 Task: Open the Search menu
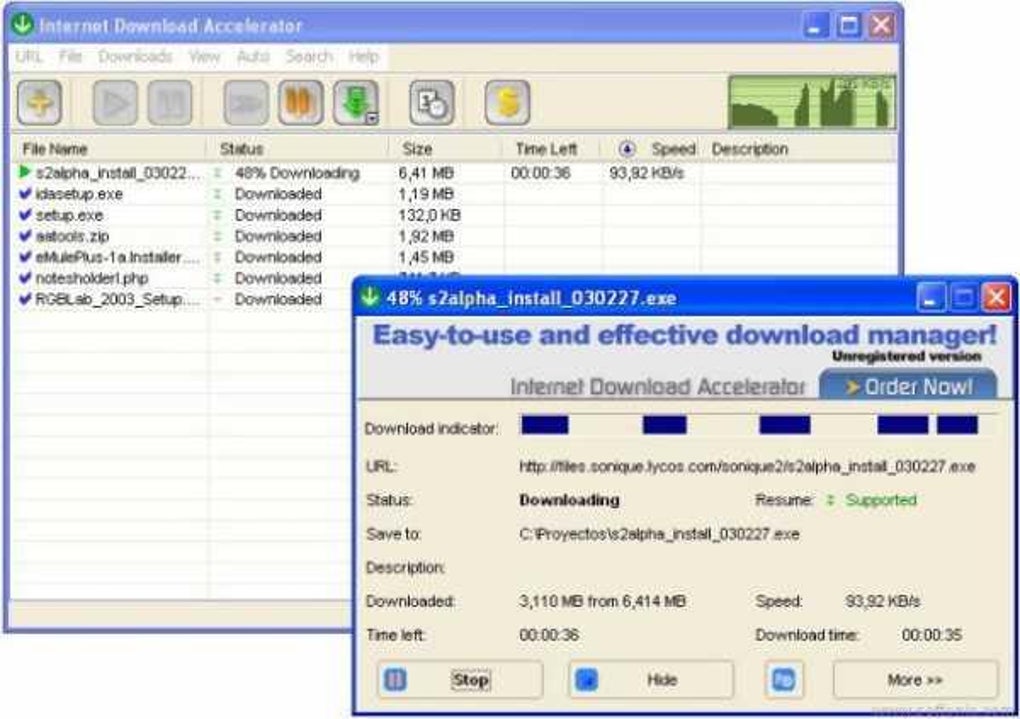pyautogui.click(x=309, y=57)
